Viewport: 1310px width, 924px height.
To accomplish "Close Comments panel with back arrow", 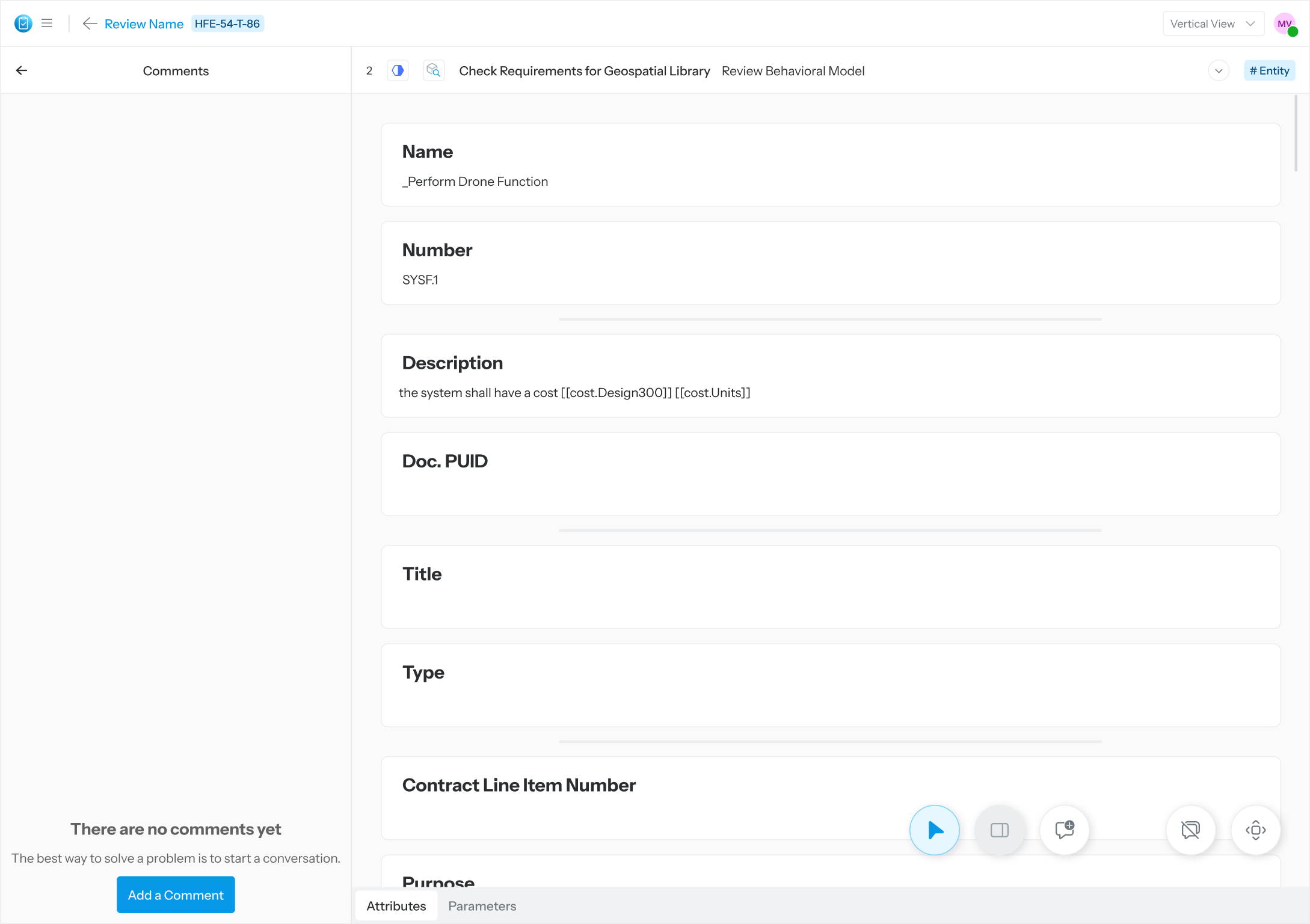I will [x=22, y=71].
